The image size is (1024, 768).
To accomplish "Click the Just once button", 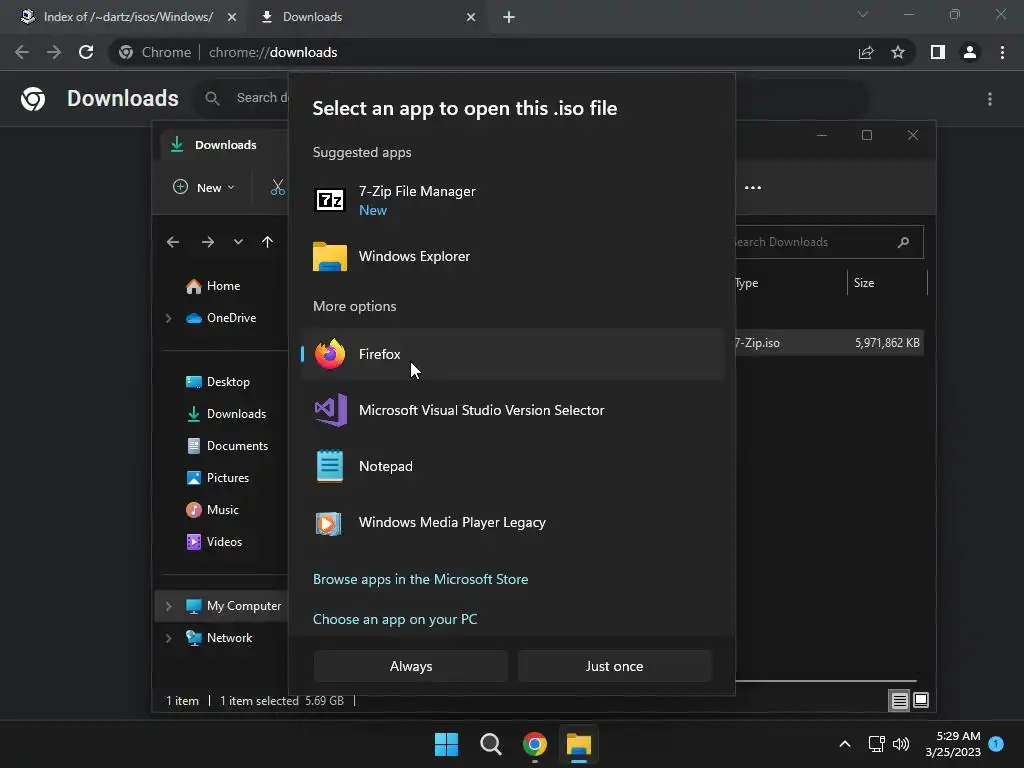I will click(615, 666).
